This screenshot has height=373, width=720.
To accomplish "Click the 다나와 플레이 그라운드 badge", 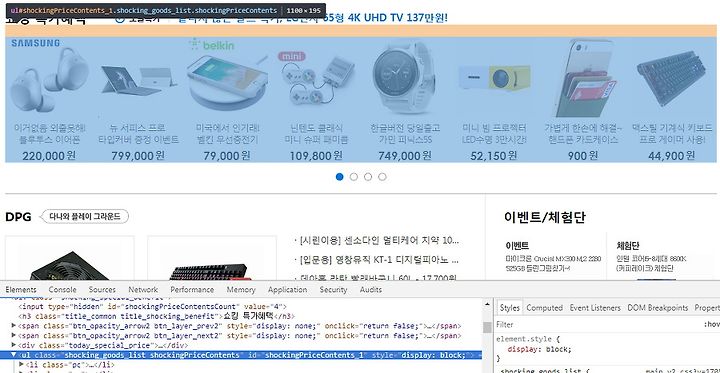I will [85, 216].
